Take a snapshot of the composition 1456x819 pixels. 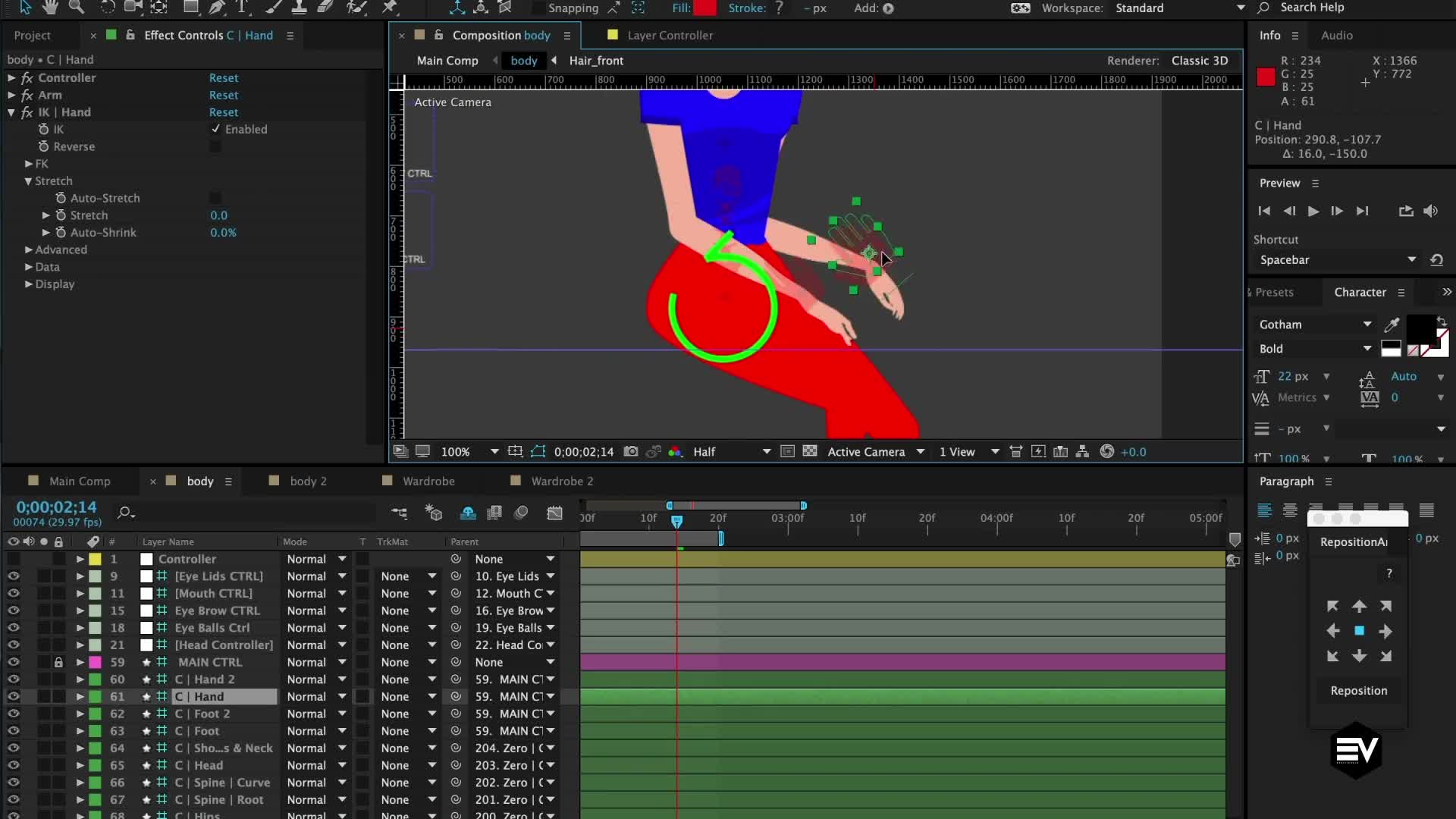630,451
